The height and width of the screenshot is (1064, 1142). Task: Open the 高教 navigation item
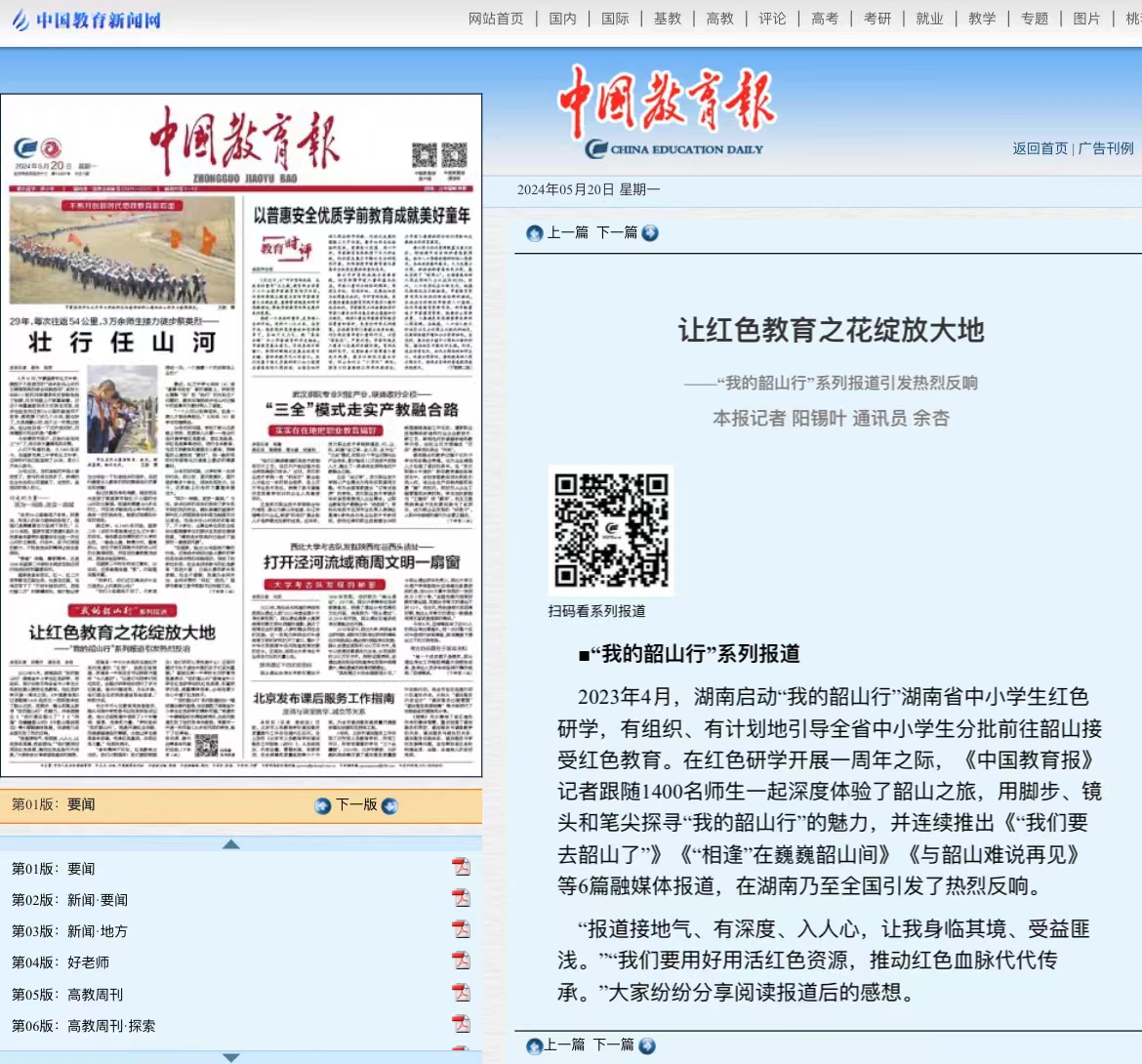click(x=719, y=19)
